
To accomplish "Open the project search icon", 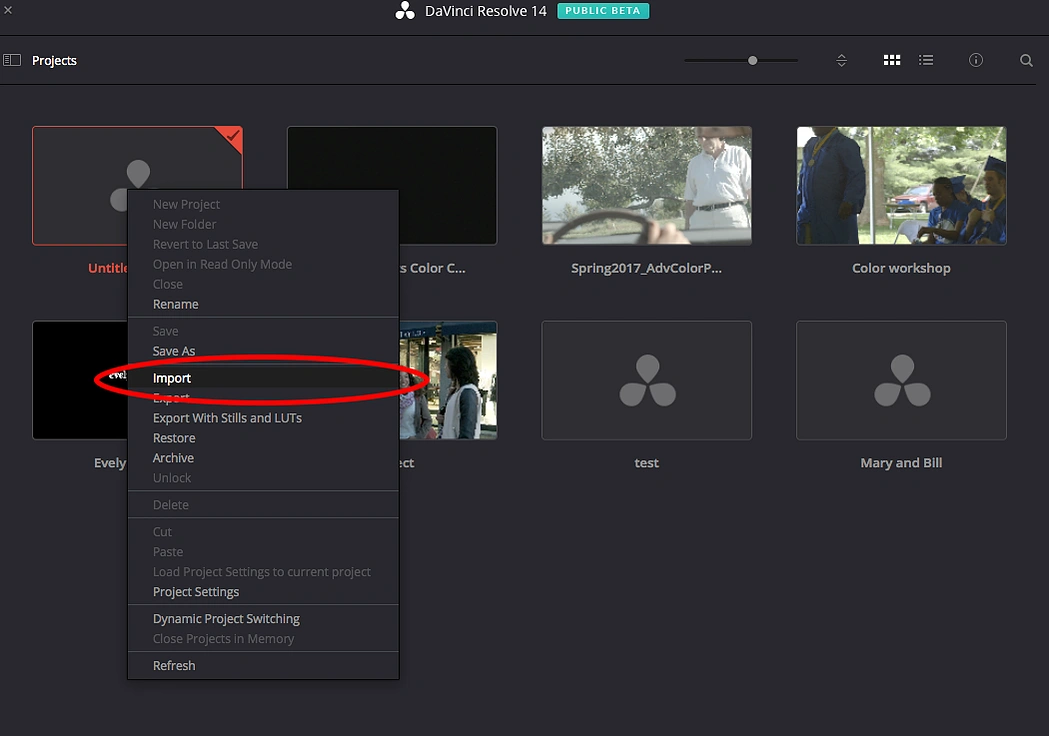I will 1026,60.
